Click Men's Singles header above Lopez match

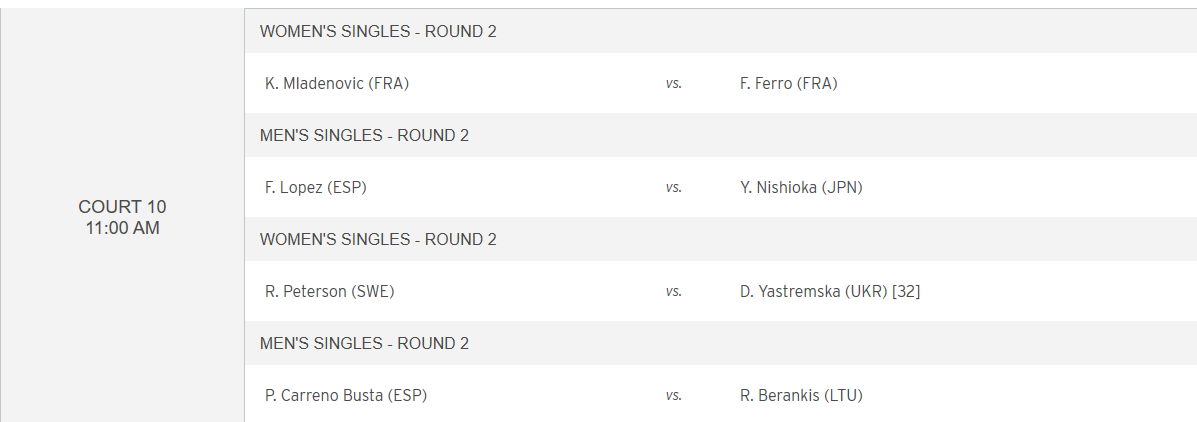(x=364, y=136)
